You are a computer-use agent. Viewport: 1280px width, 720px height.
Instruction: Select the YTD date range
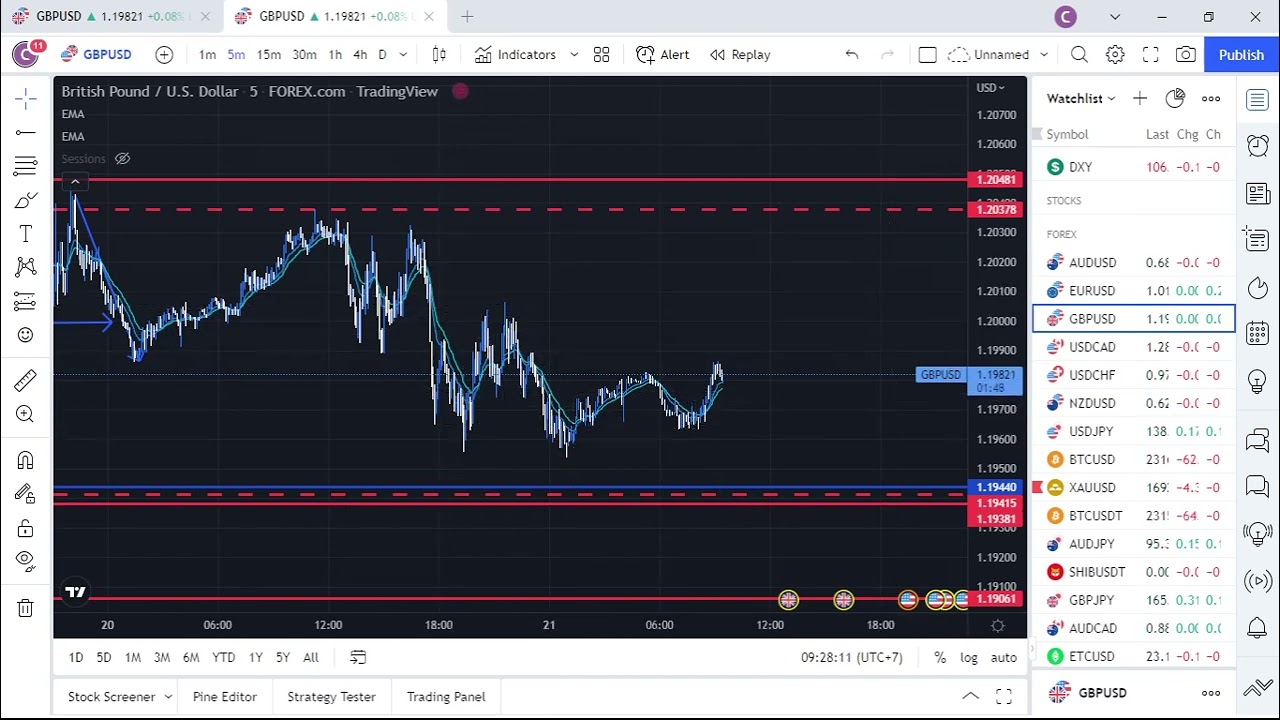223,657
